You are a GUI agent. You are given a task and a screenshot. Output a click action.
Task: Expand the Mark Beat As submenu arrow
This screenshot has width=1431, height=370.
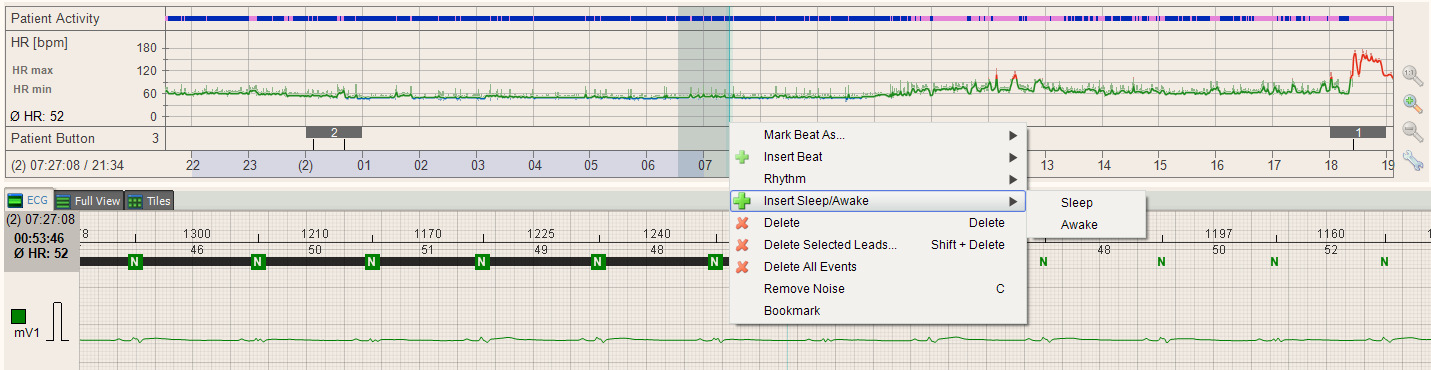[x=1013, y=135]
